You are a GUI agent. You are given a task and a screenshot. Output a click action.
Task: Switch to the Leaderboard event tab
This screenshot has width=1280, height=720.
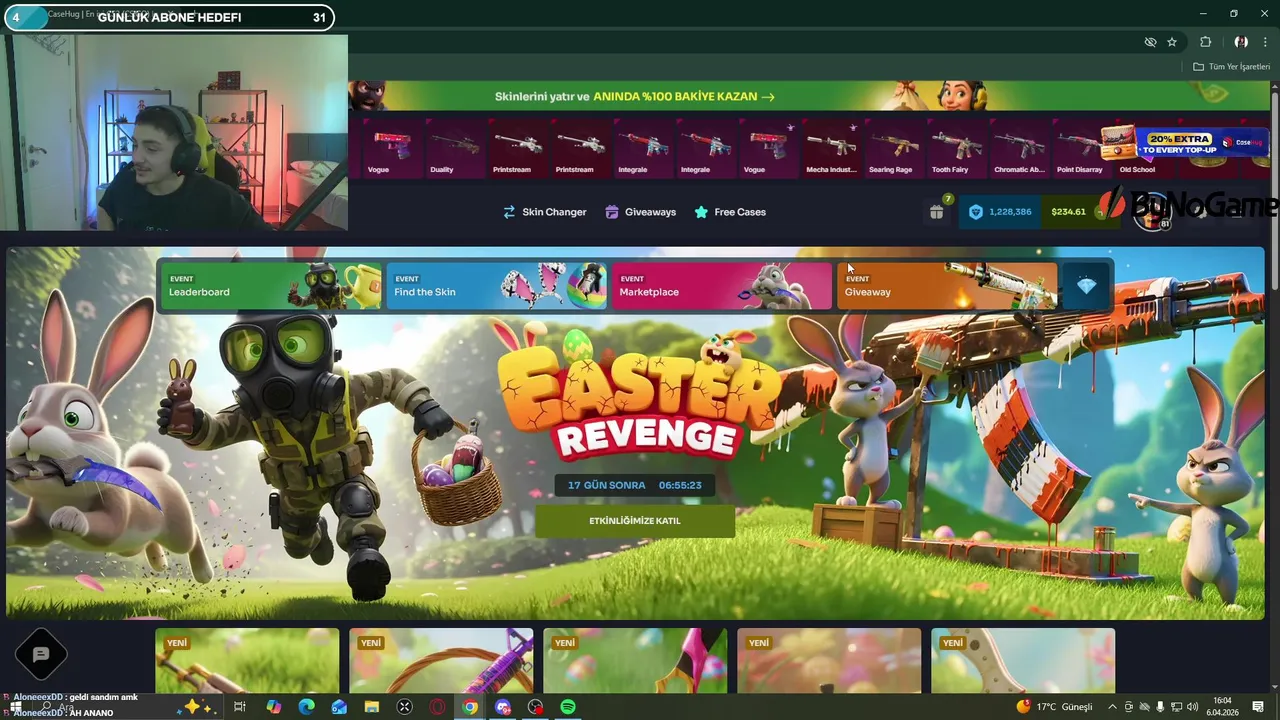tap(271, 286)
